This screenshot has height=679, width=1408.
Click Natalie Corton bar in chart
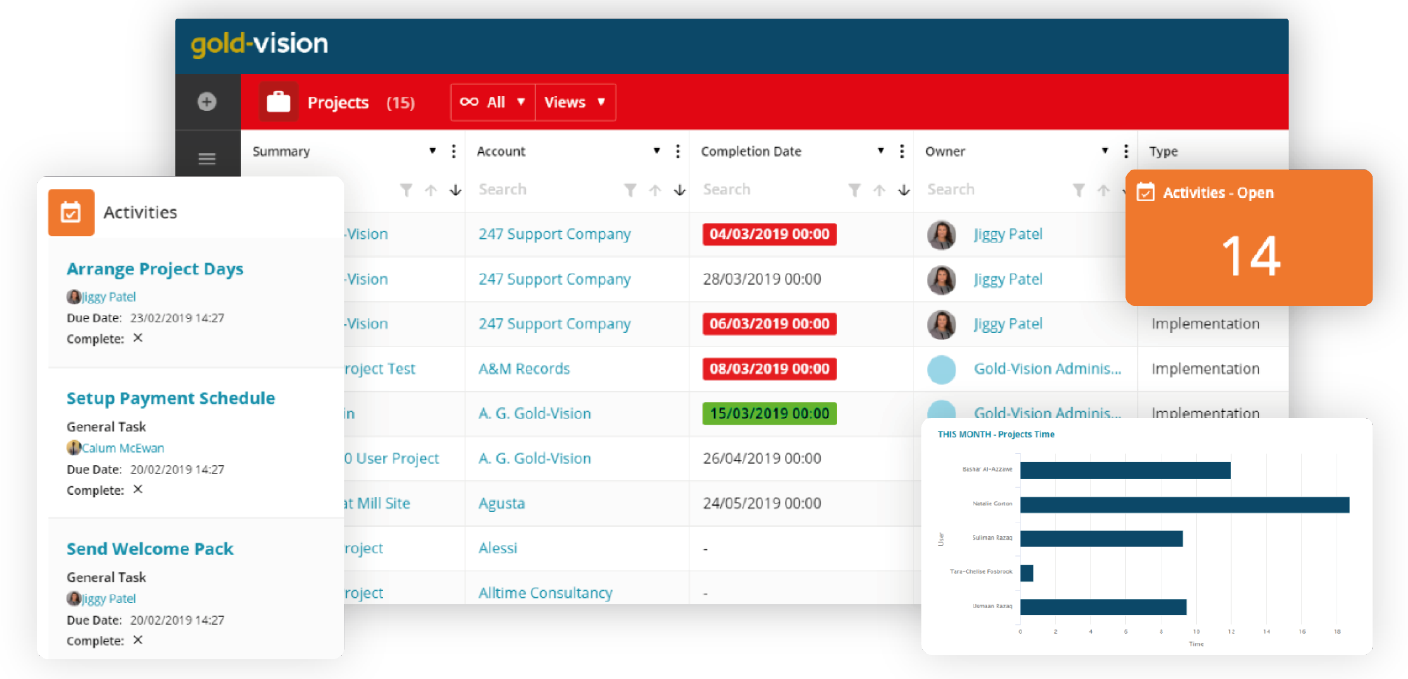click(x=1185, y=504)
